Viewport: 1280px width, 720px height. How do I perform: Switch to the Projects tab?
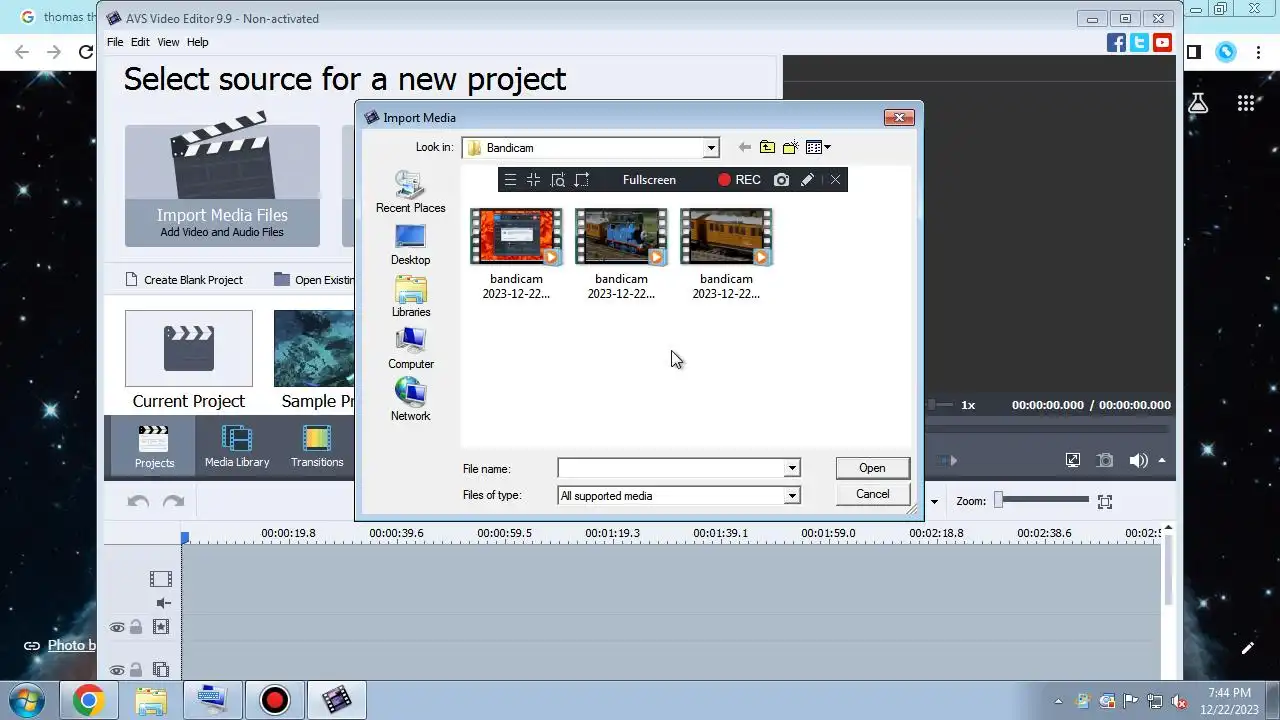click(x=154, y=445)
